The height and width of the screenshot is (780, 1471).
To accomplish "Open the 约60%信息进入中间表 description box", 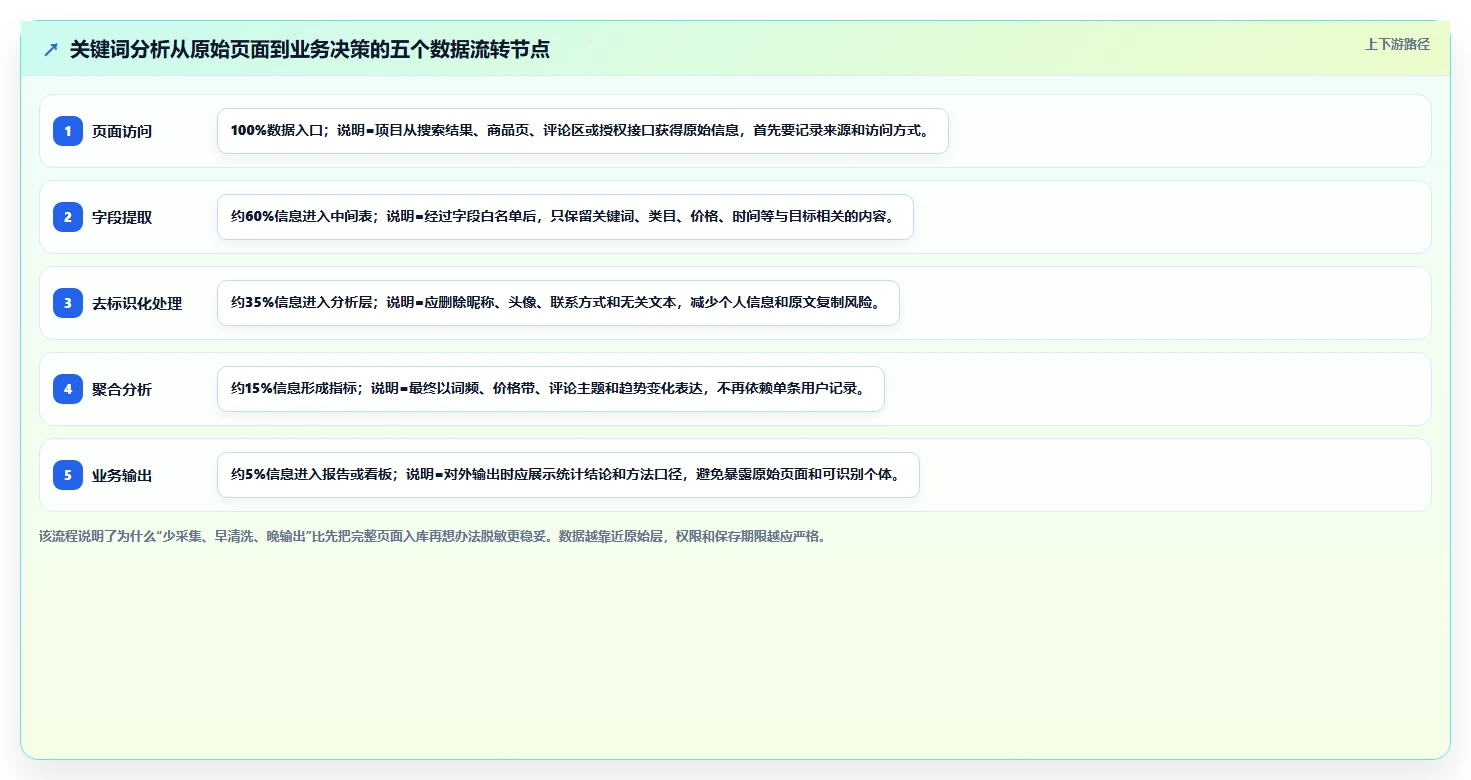I will tap(565, 217).
